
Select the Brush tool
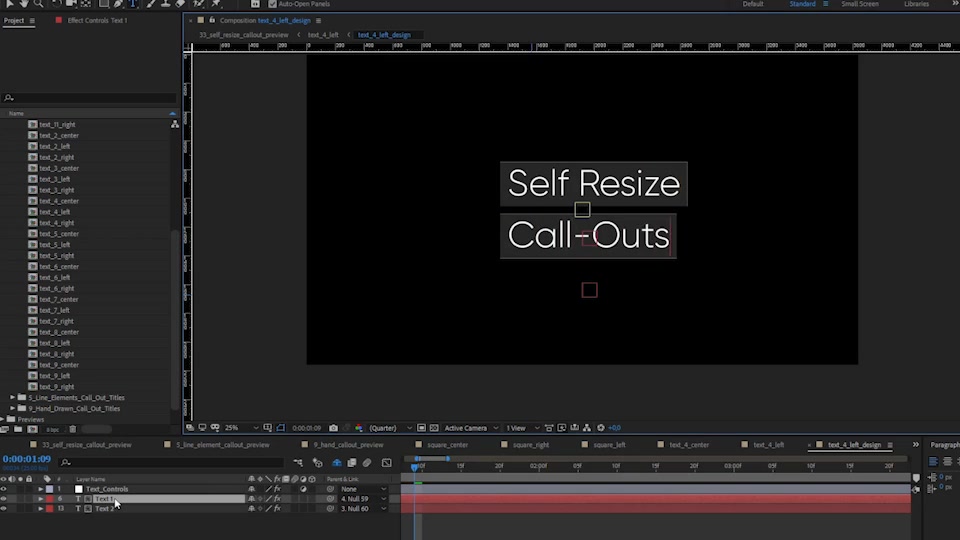[151, 4]
